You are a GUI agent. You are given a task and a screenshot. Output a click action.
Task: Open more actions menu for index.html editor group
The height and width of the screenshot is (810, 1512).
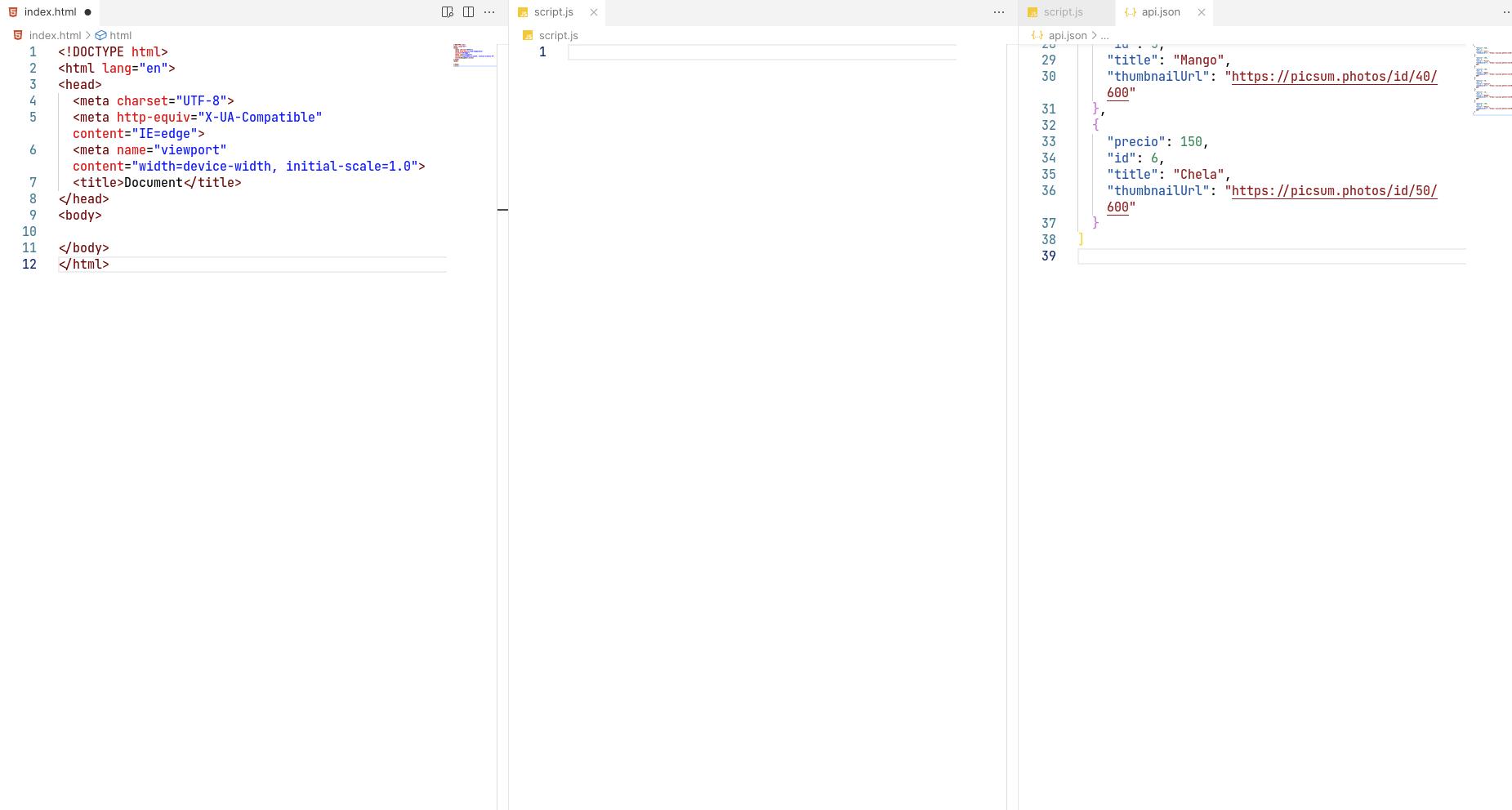click(x=489, y=12)
